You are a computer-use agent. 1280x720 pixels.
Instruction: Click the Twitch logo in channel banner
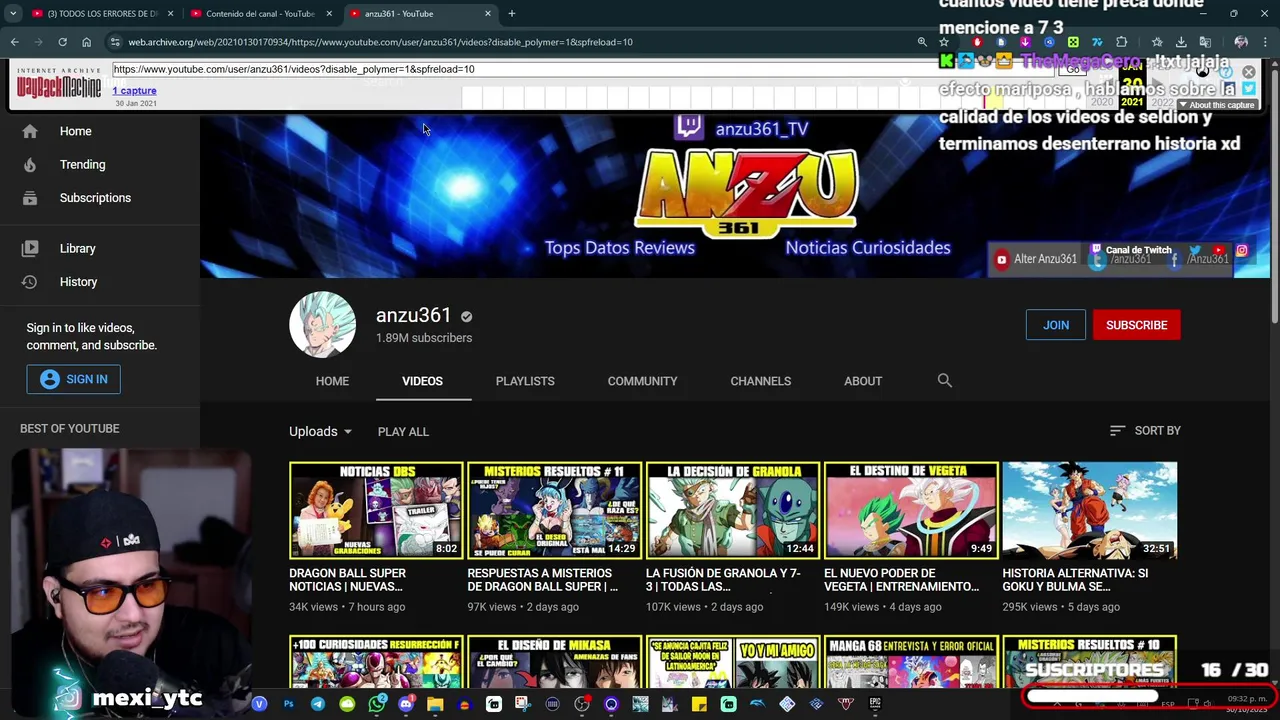click(x=688, y=127)
